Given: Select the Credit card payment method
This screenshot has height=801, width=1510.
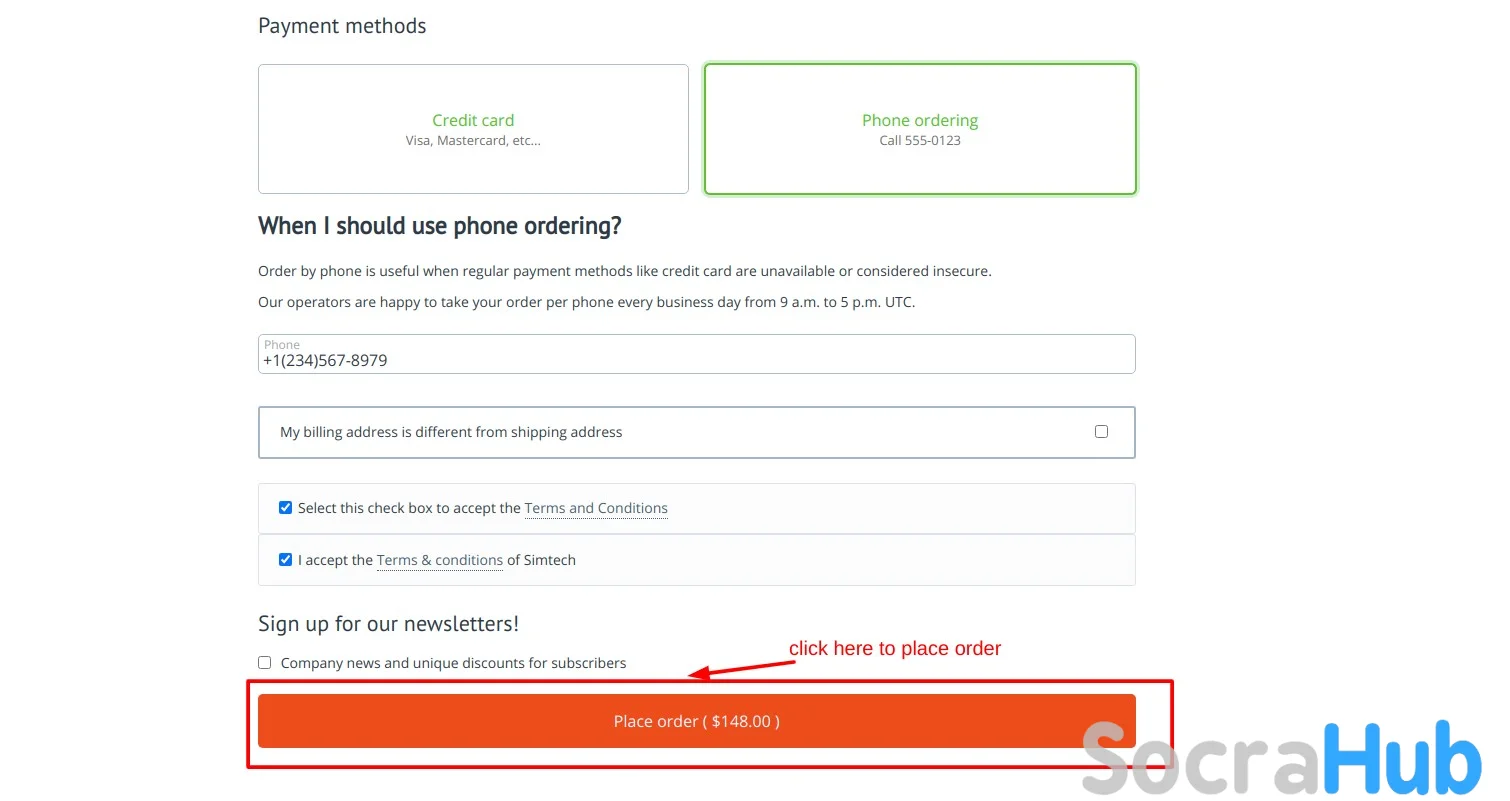Looking at the screenshot, I should click(x=473, y=129).
